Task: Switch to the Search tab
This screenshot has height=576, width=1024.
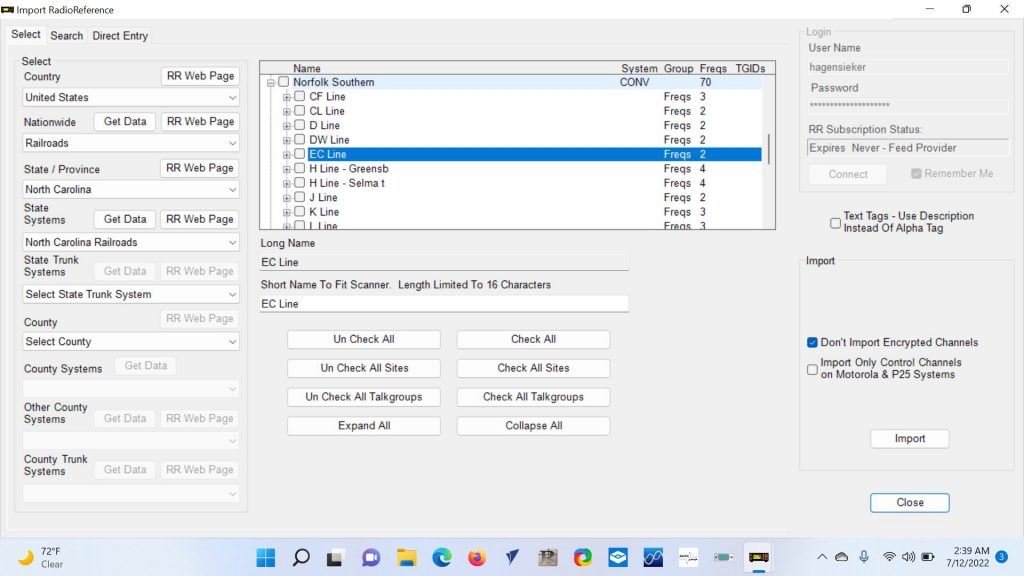Action: (x=67, y=36)
